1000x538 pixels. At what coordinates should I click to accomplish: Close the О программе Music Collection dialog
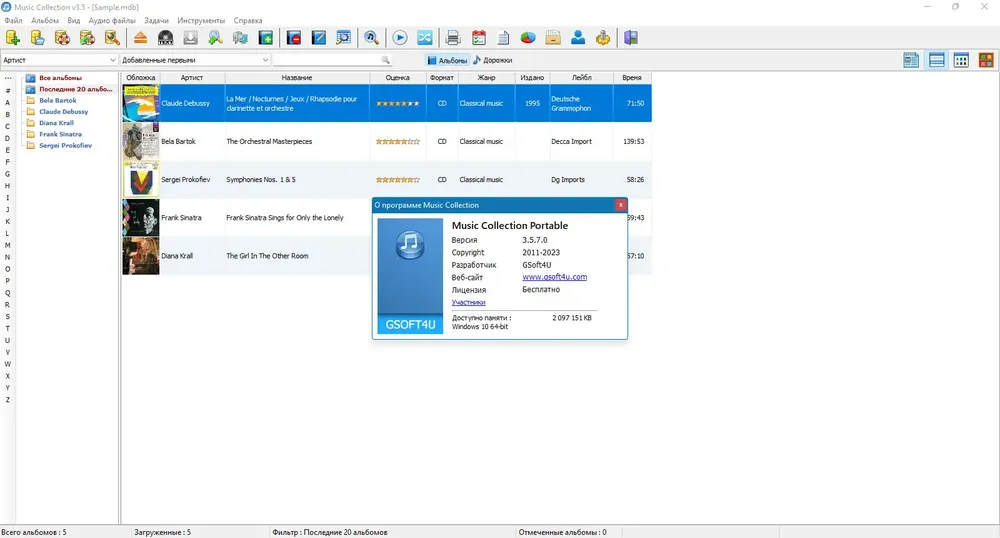click(x=620, y=205)
